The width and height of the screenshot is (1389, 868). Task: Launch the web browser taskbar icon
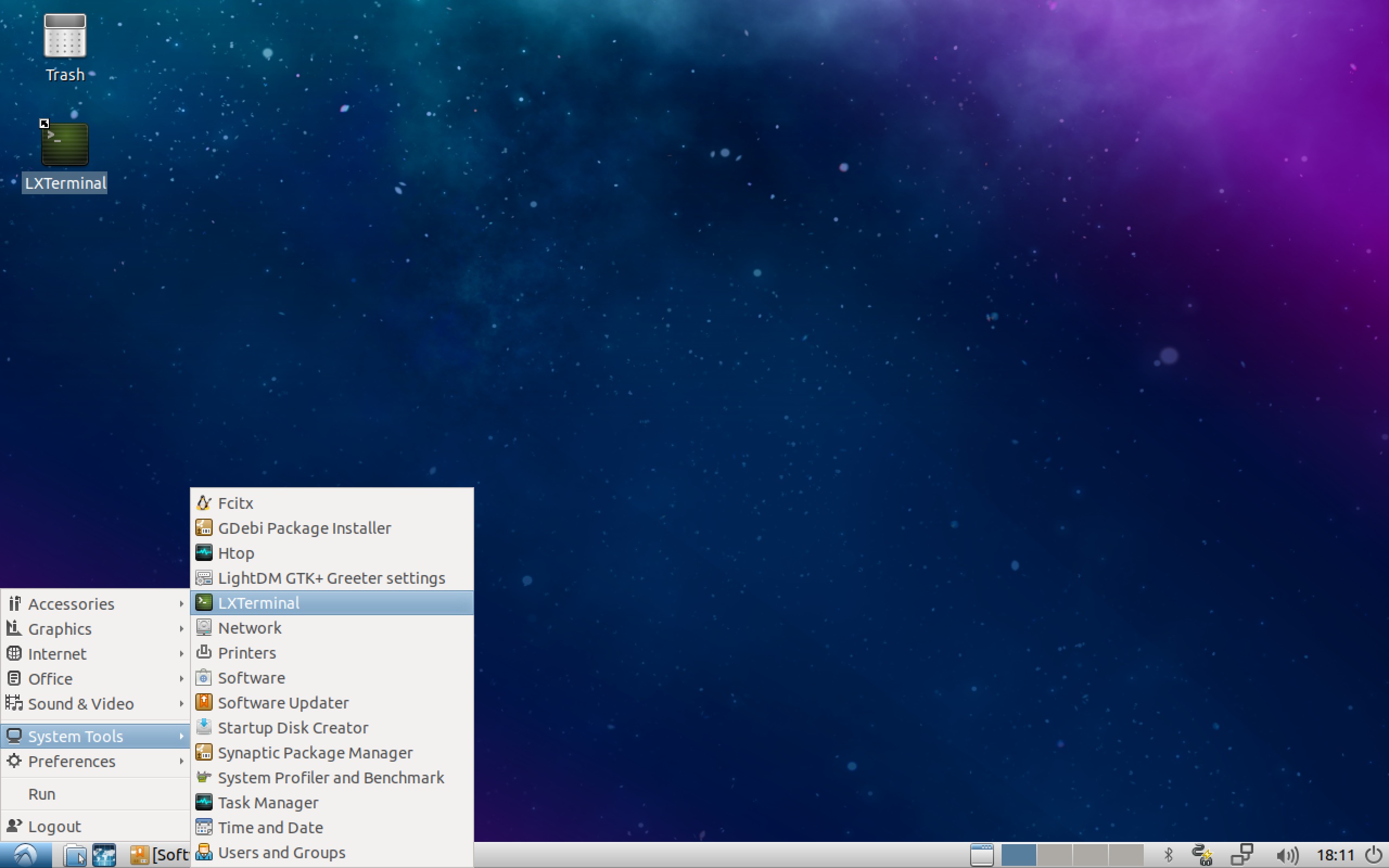tap(105, 856)
